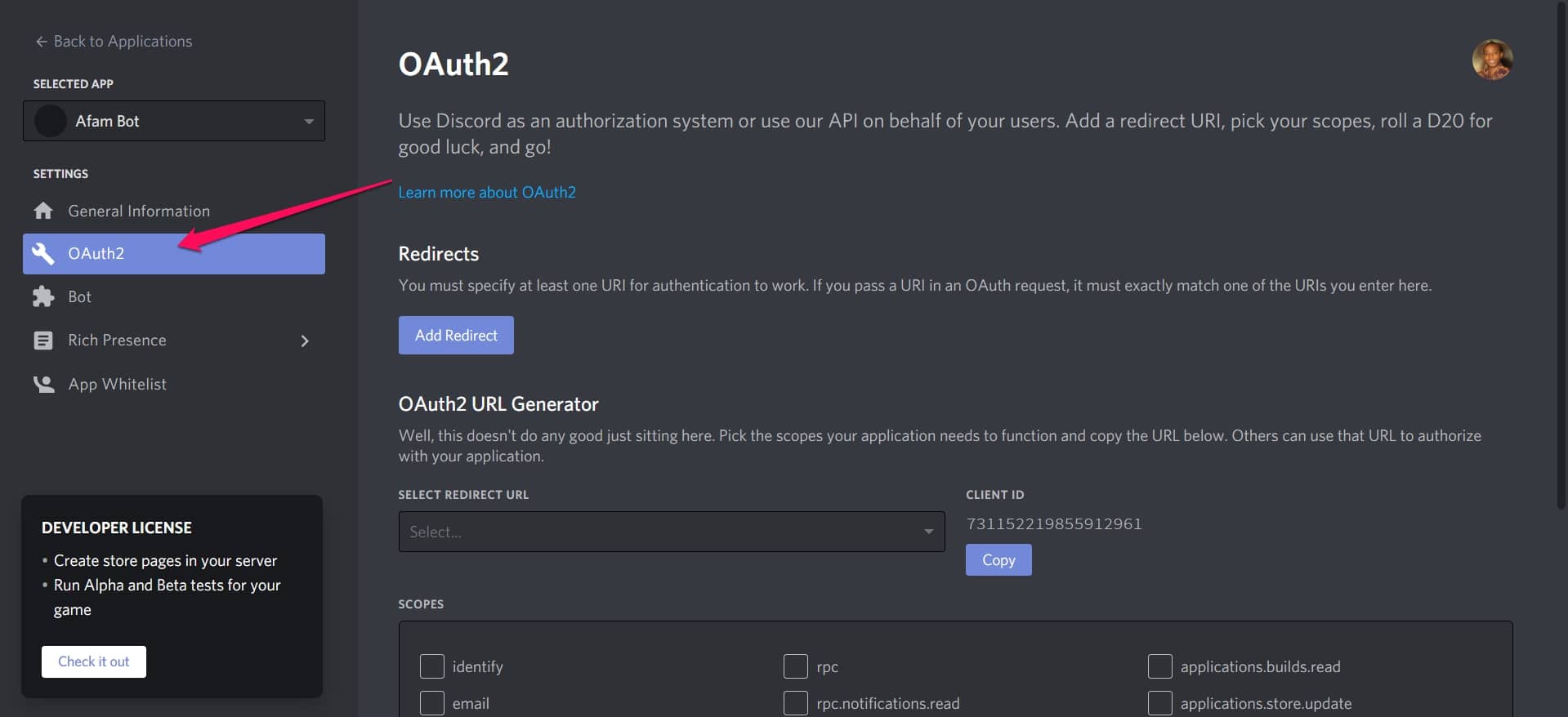Click the Add Redirect button

456,335
